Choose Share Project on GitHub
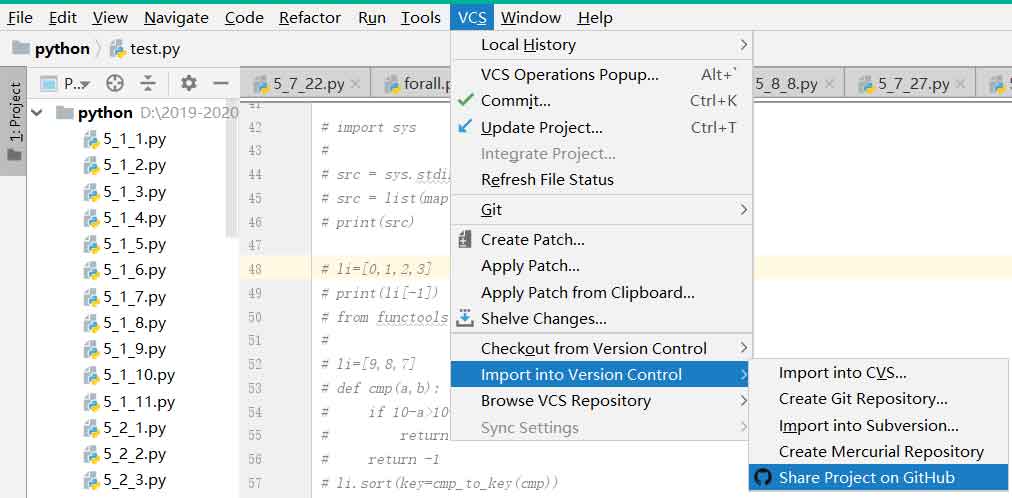Viewport: 1012px width, 498px height. click(878, 478)
